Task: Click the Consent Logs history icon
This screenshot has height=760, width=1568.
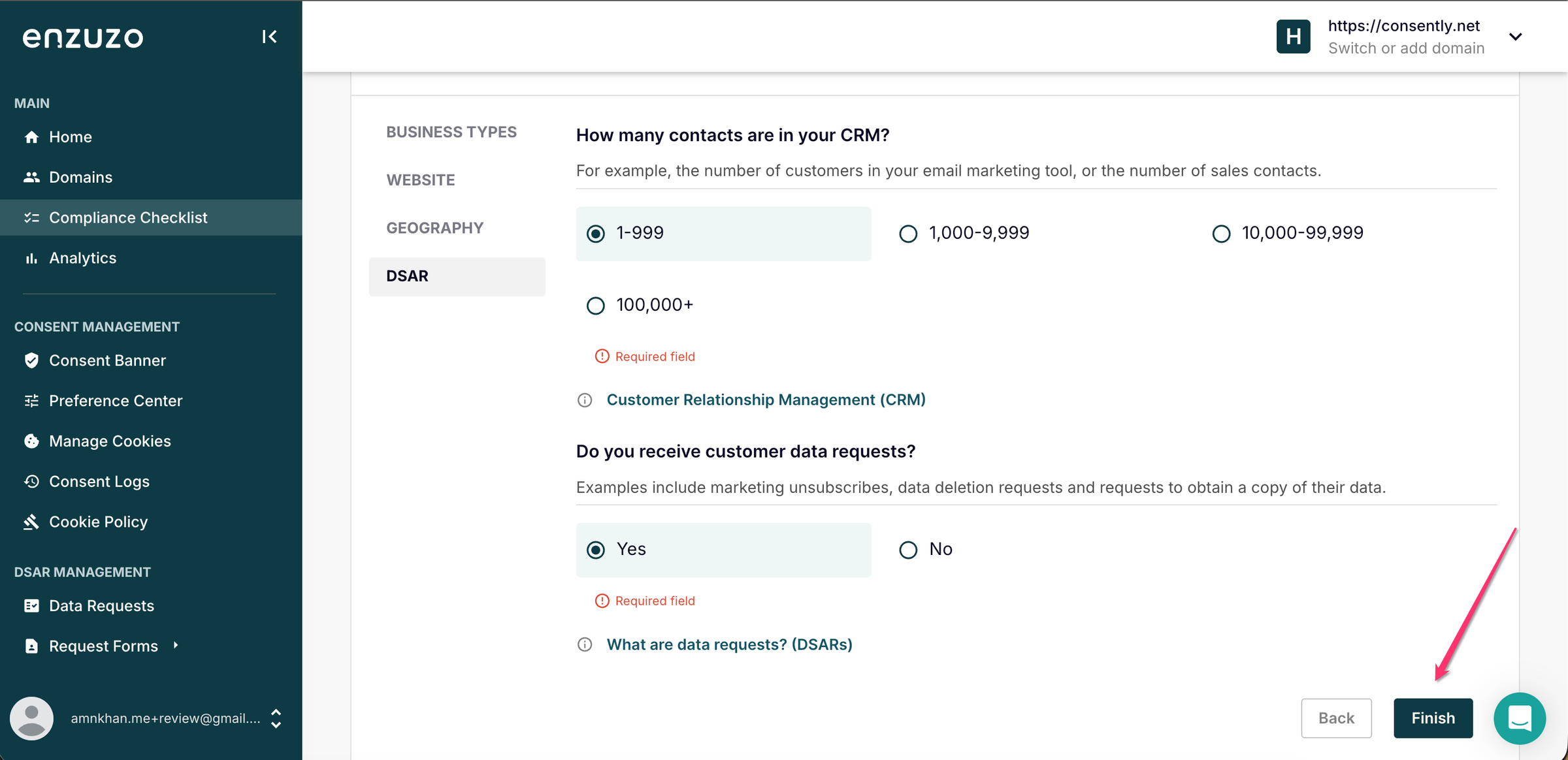Action: [x=31, y=481]
